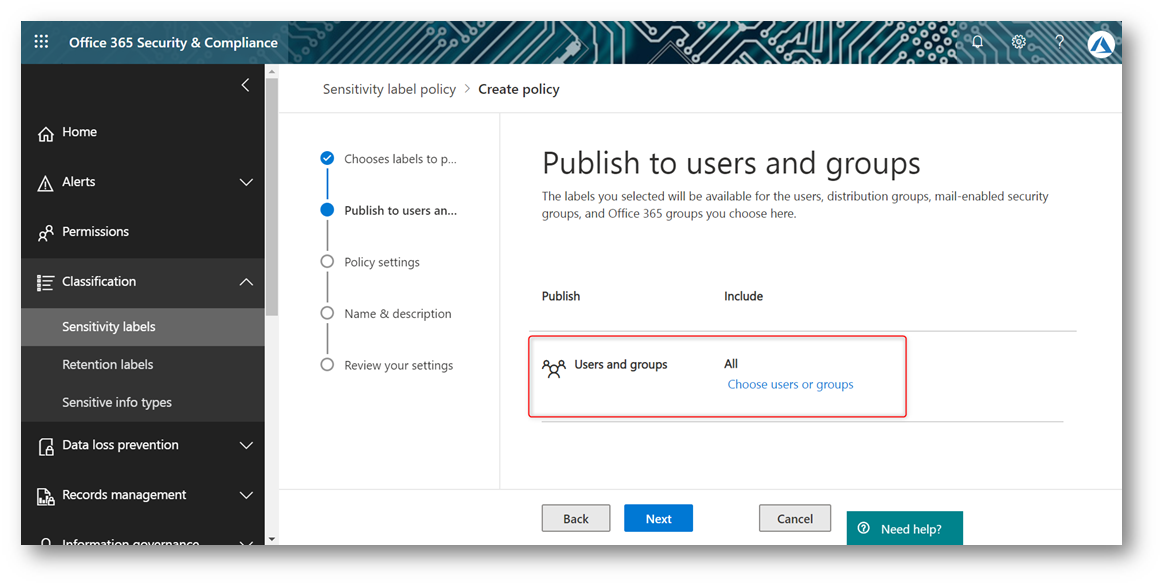The height and width of the screenshot is (587, 1164).
Task: Expand the Records management chevron
Action: pos(246,495)
